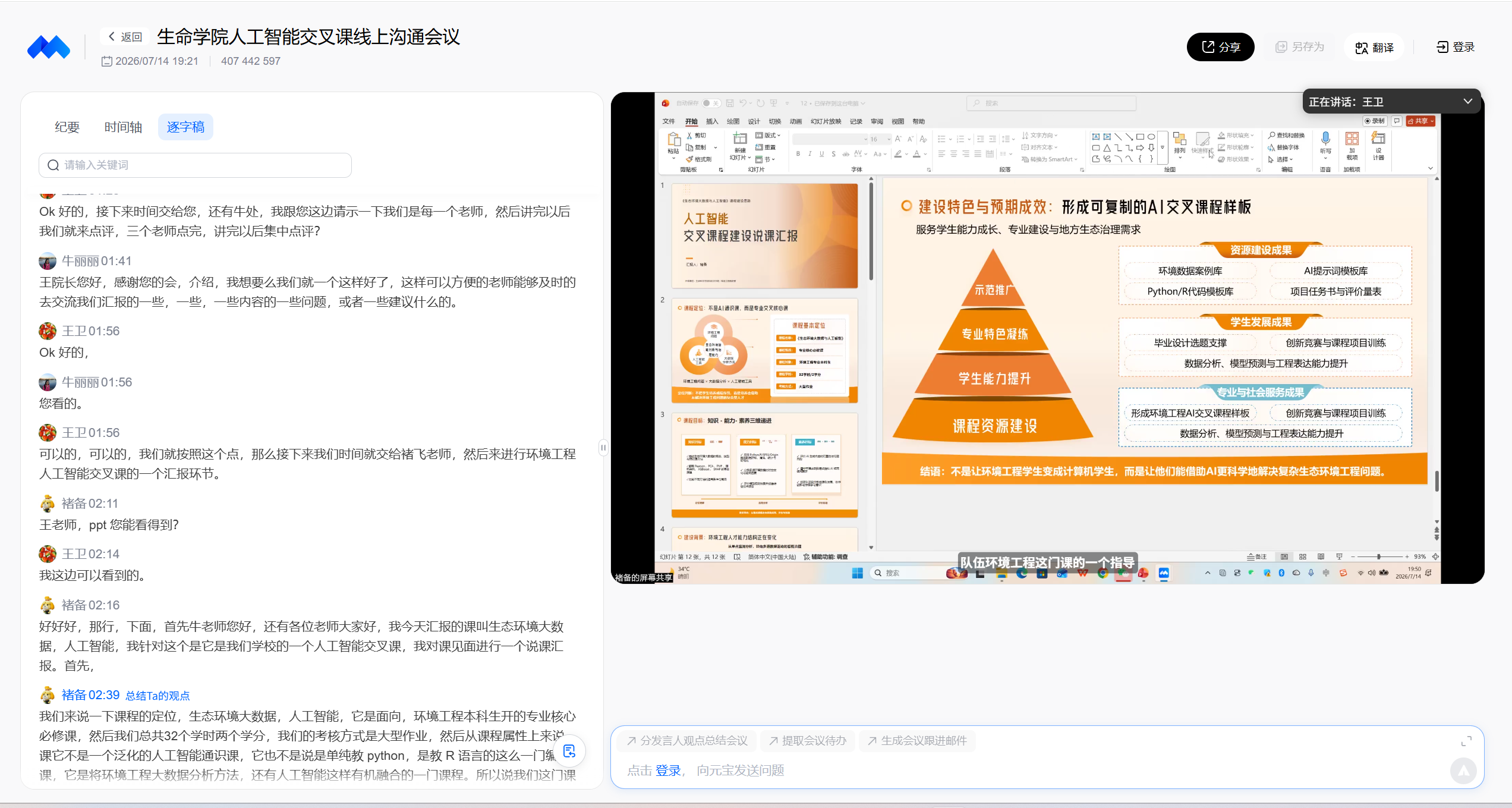The height and width of the screenshot is (808, 1512).
Task: Choose 分发言人观点总结会议 suggestion
Action: point(687,741)
